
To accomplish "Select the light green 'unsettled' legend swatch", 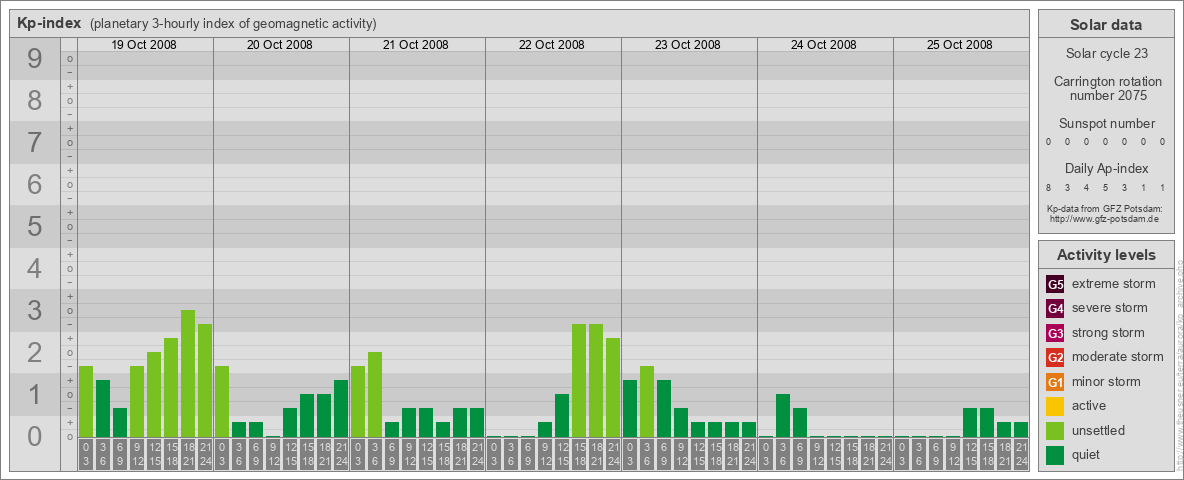I will [1055, 431].
